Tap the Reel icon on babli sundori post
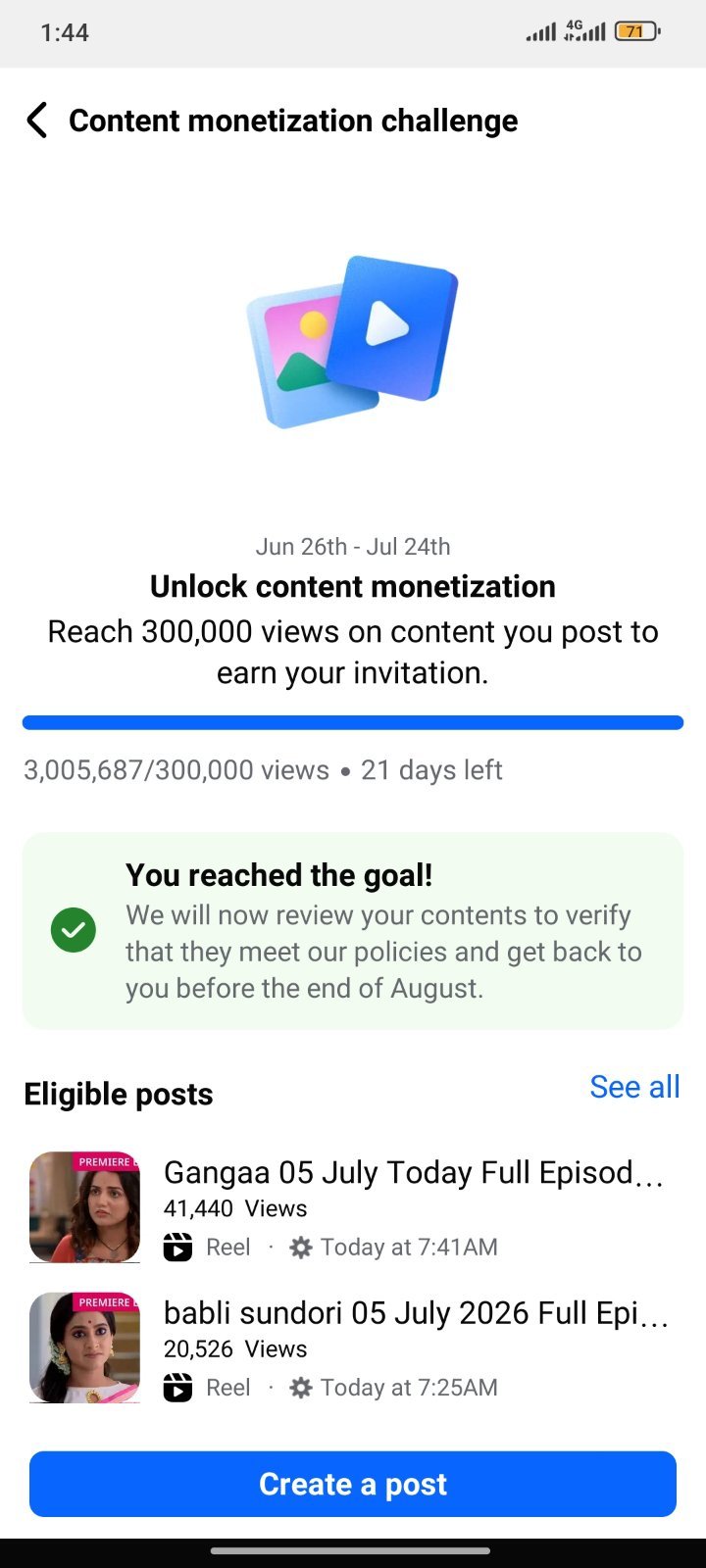Screen dimensions: 706x1568 click(177, 1387)
